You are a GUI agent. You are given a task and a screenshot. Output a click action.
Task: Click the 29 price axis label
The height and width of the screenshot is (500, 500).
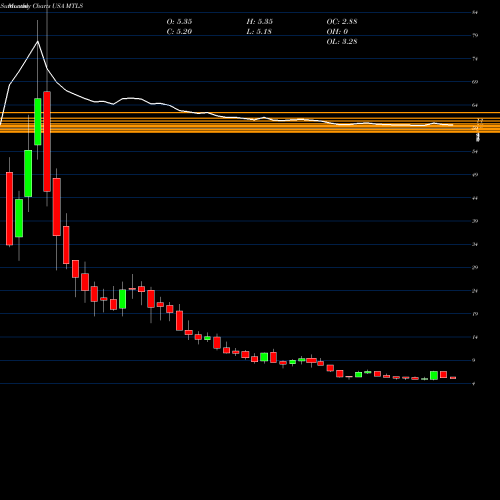475,268
